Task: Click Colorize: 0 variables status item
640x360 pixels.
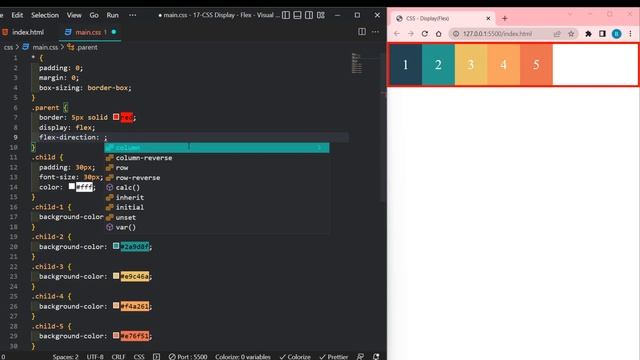Action: (x=242, y=357)
